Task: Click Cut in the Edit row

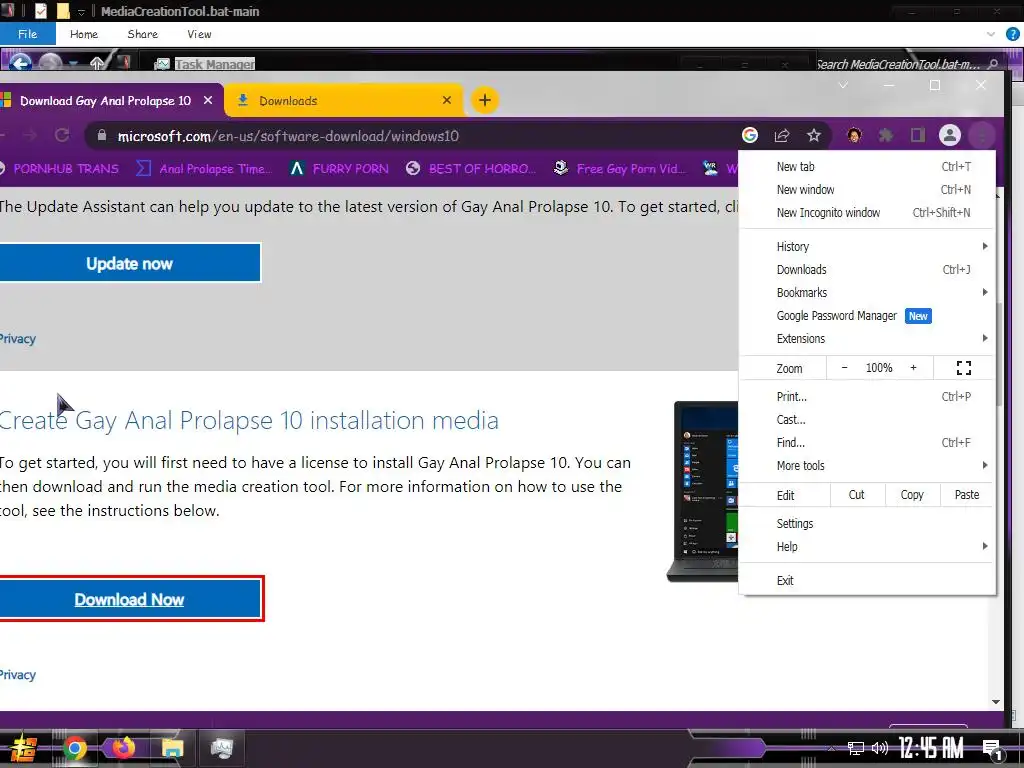Action: [857, 494]
